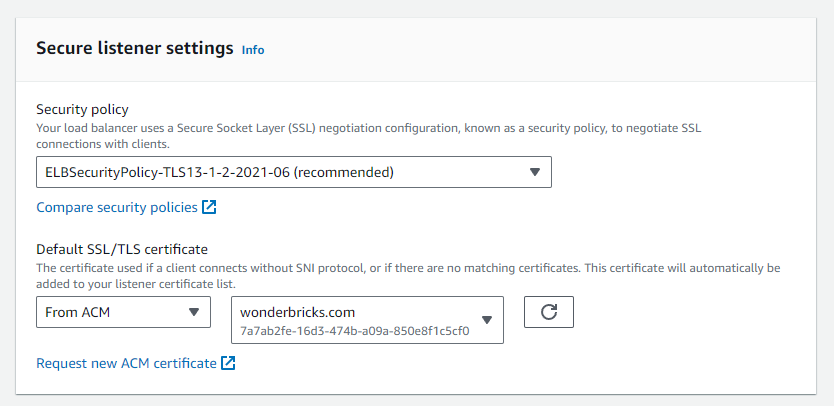Click the wonderbricks.com certificate dropdown triangle
This screenshot has width=834, height=406.
[487, 320]
